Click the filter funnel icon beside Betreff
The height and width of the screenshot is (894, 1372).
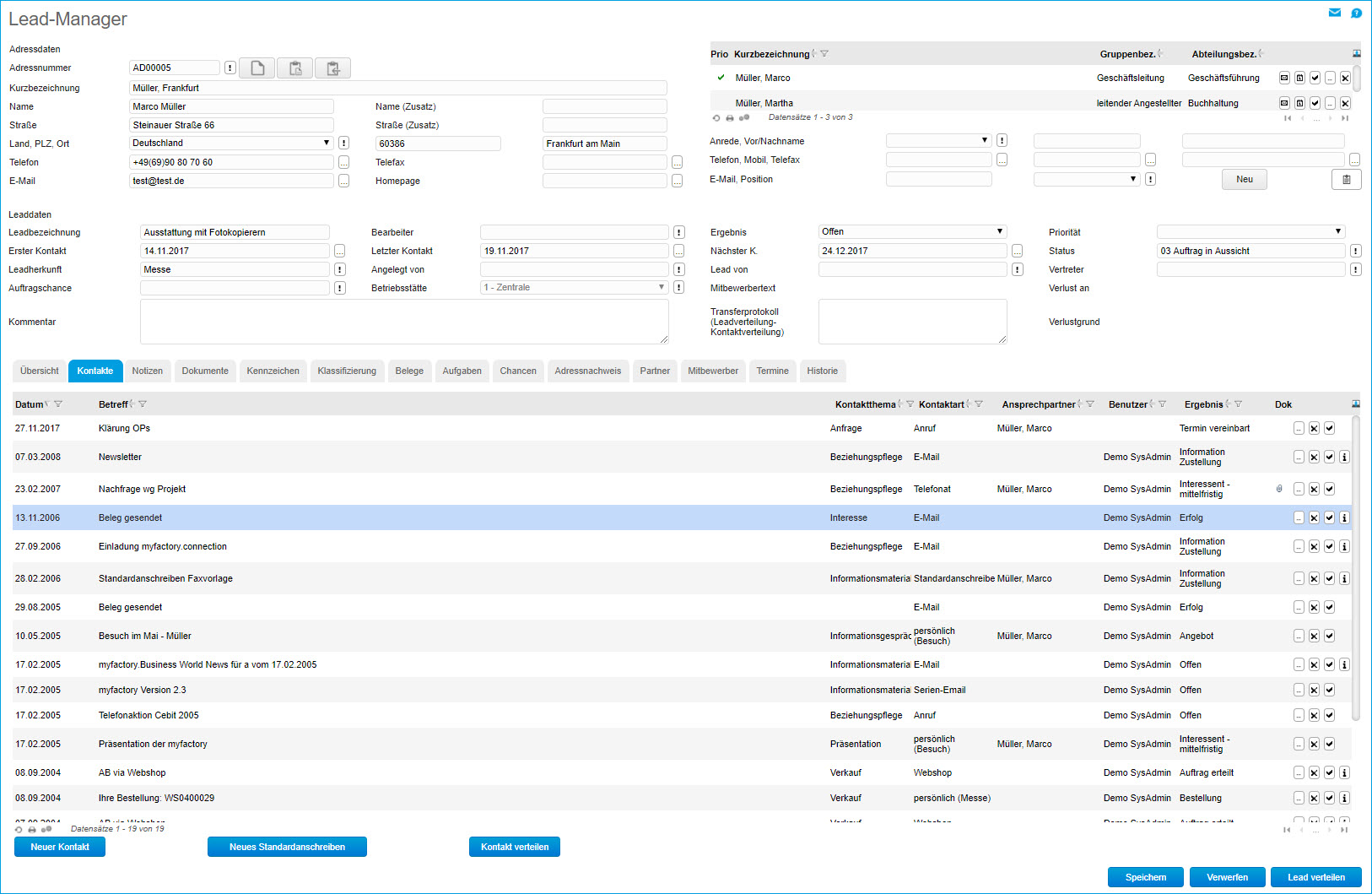point(143,404)
